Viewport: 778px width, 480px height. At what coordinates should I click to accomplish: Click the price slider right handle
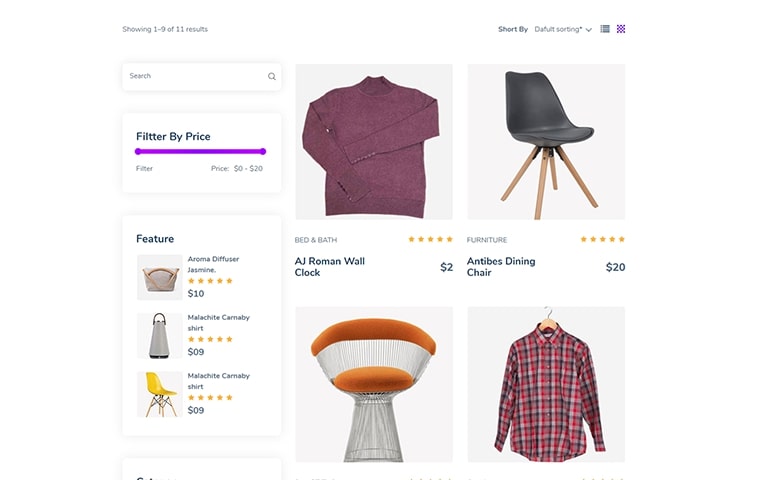tap(263, 151)
